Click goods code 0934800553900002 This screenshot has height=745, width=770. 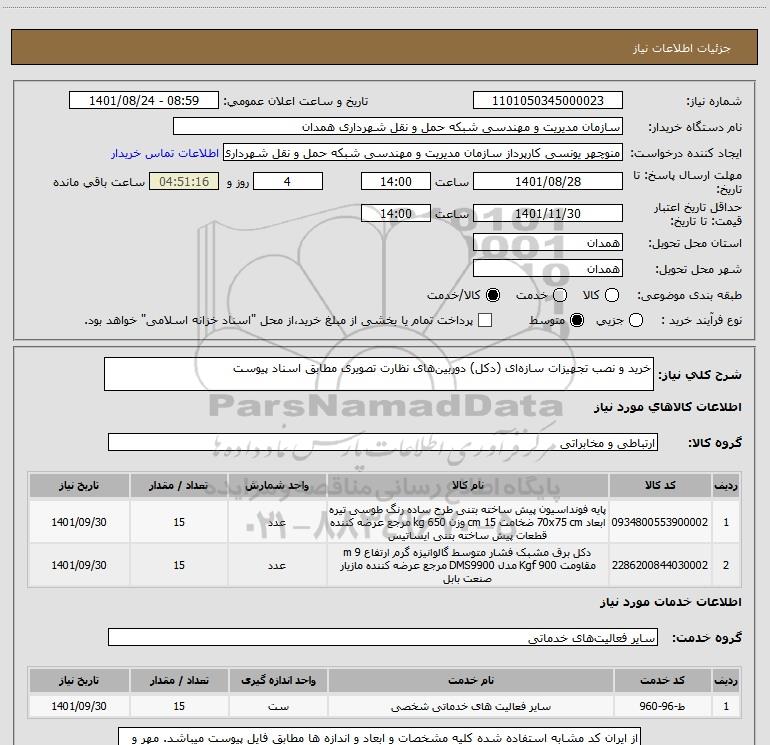tap(660, 522)
